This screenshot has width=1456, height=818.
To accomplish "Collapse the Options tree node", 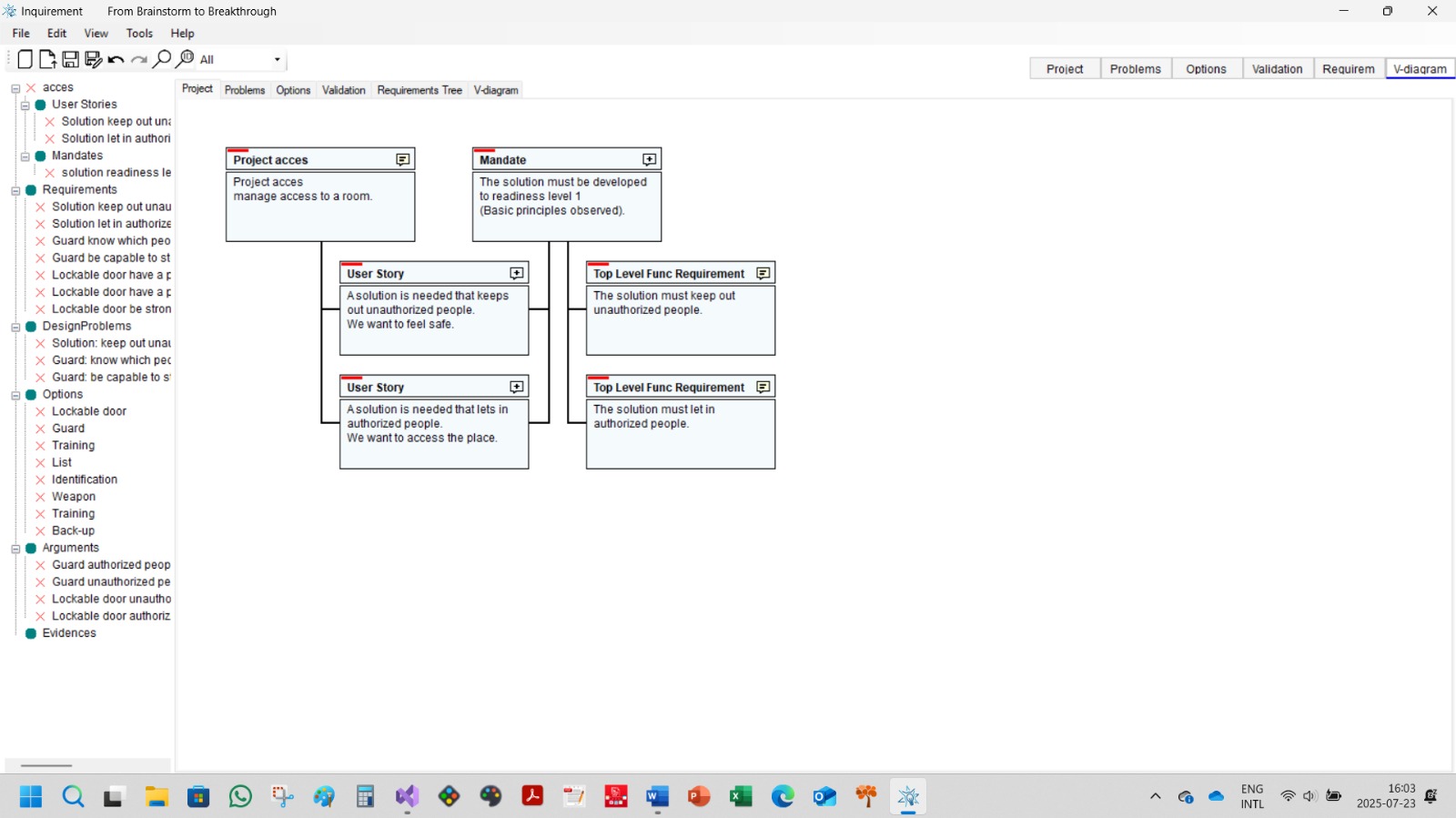I will [x=15, y=396].
